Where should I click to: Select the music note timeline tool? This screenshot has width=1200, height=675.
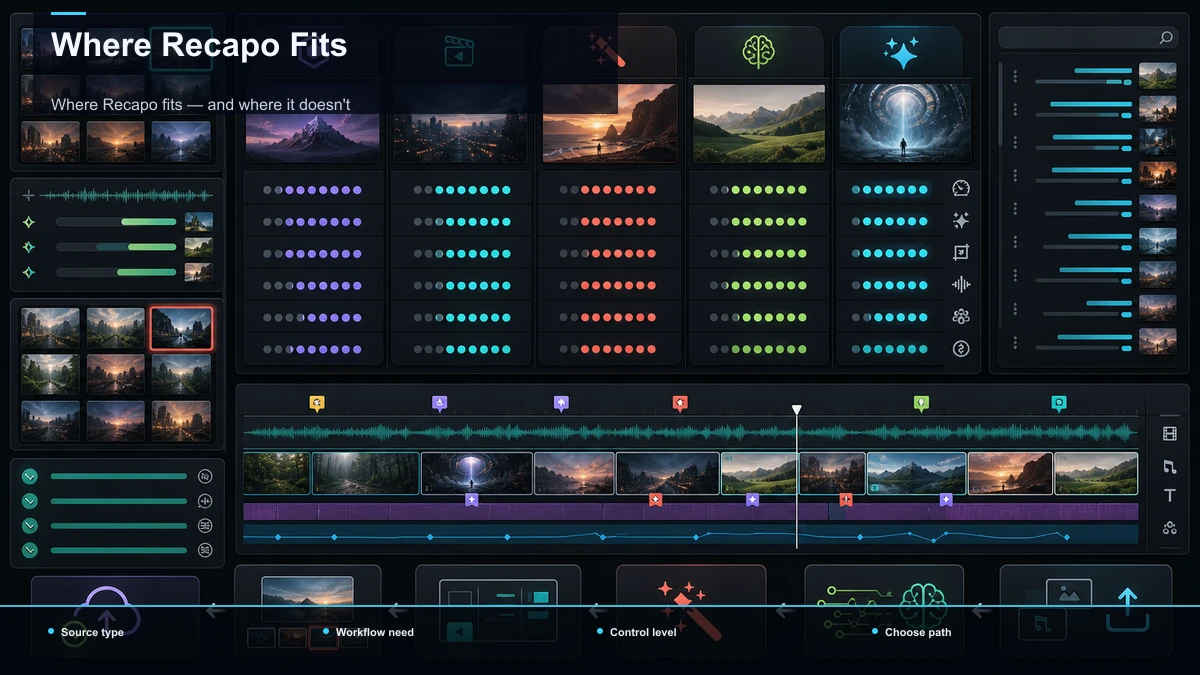pos(1170,466)
